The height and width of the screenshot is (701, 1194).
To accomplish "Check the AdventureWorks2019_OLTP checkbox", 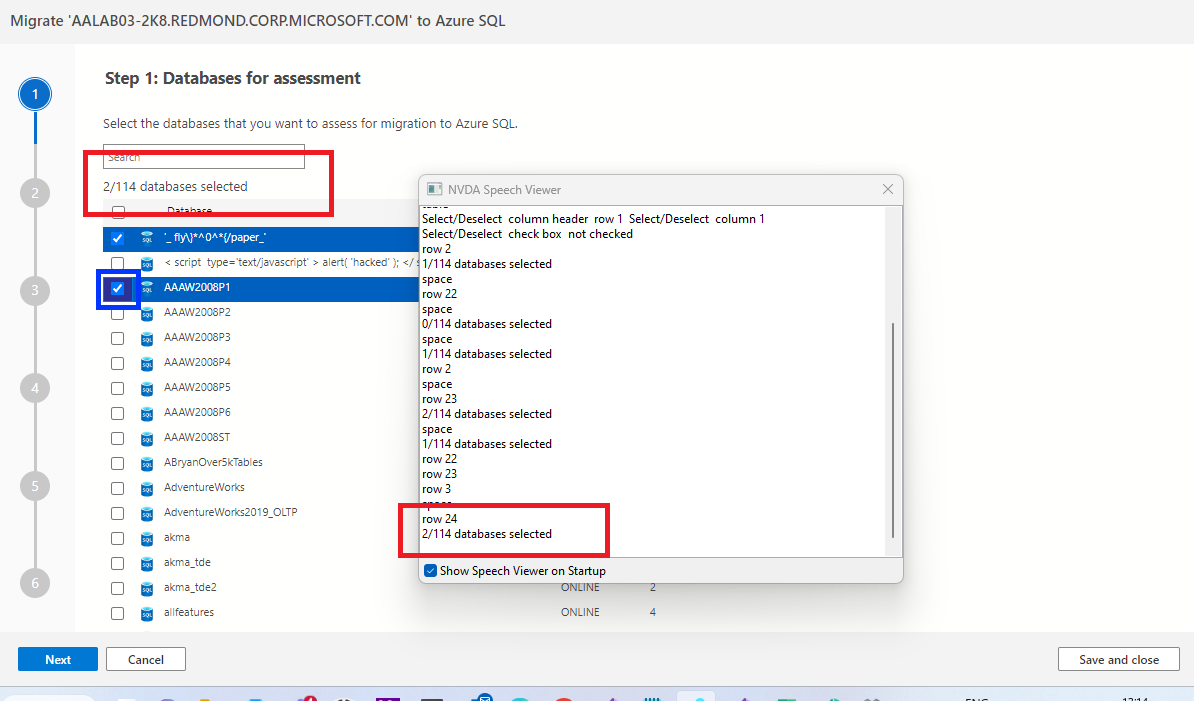I will [x=117, y=512].
